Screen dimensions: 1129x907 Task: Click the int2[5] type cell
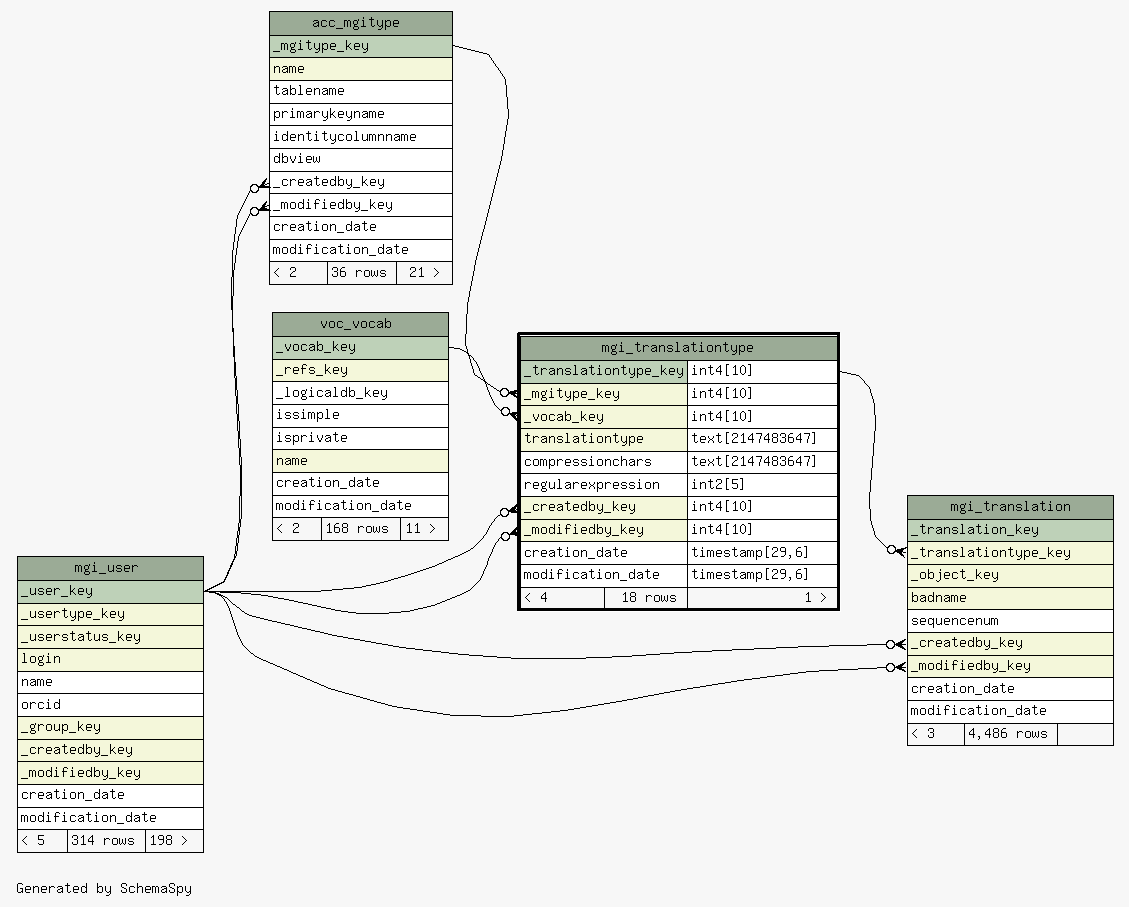tap(763, 485)
